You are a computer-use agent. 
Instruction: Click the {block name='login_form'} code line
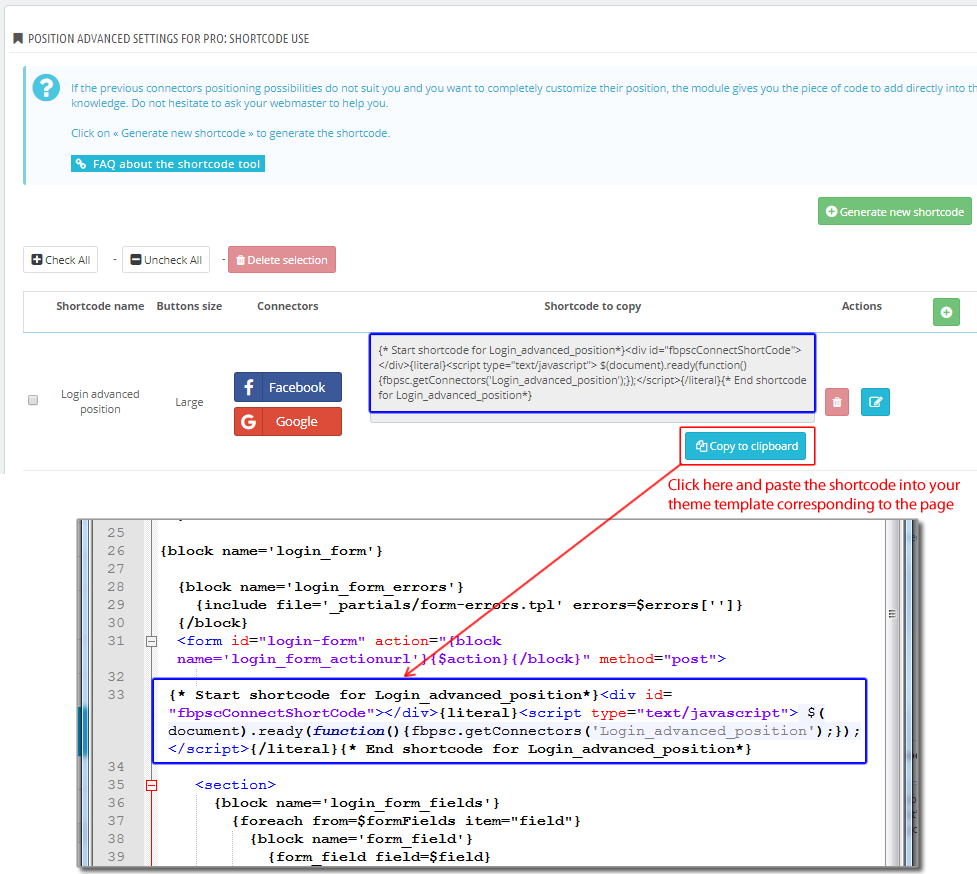click(272, 551)
